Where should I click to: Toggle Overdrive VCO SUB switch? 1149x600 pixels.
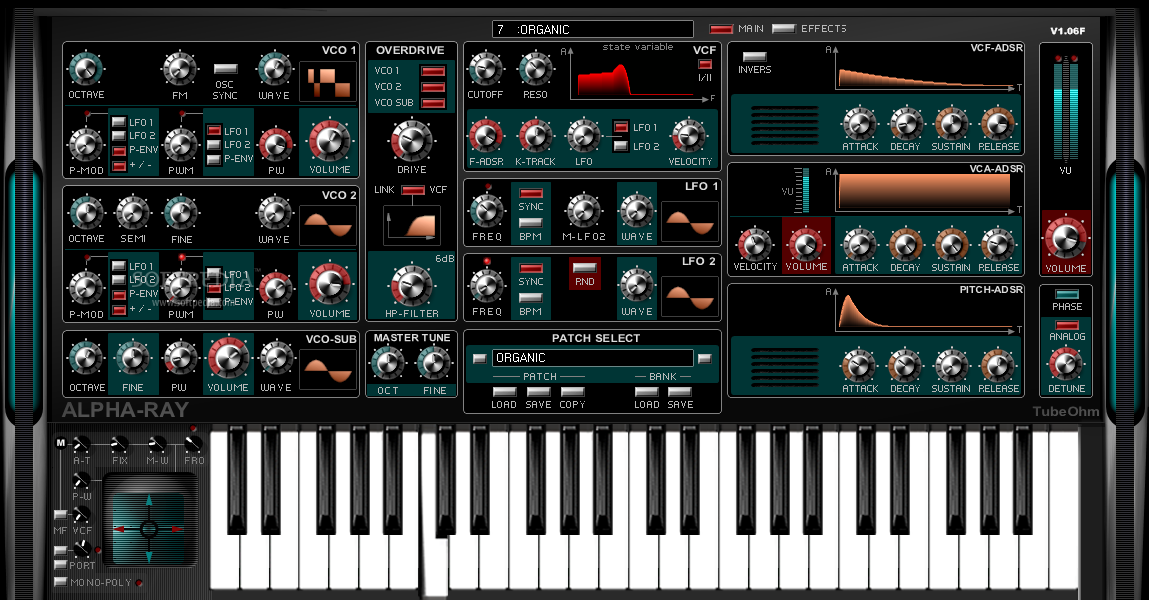click(x=433, y=103)
